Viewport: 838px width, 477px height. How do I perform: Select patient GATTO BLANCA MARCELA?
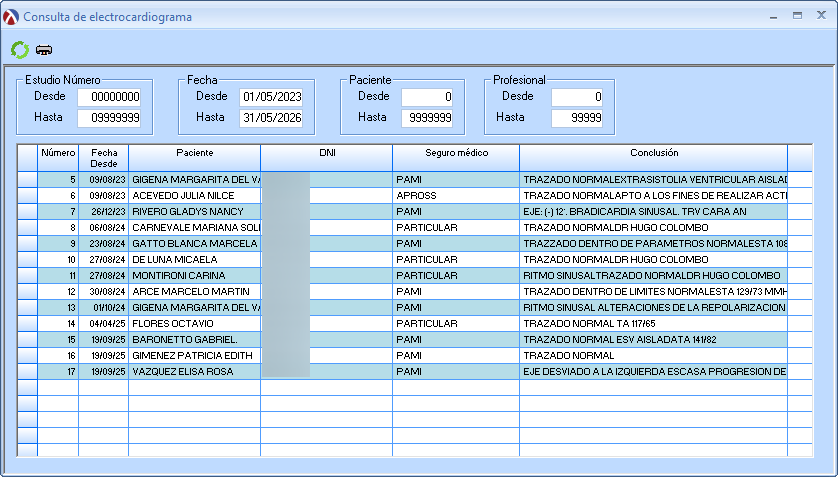pyautogui.click(x=195, y=244)
